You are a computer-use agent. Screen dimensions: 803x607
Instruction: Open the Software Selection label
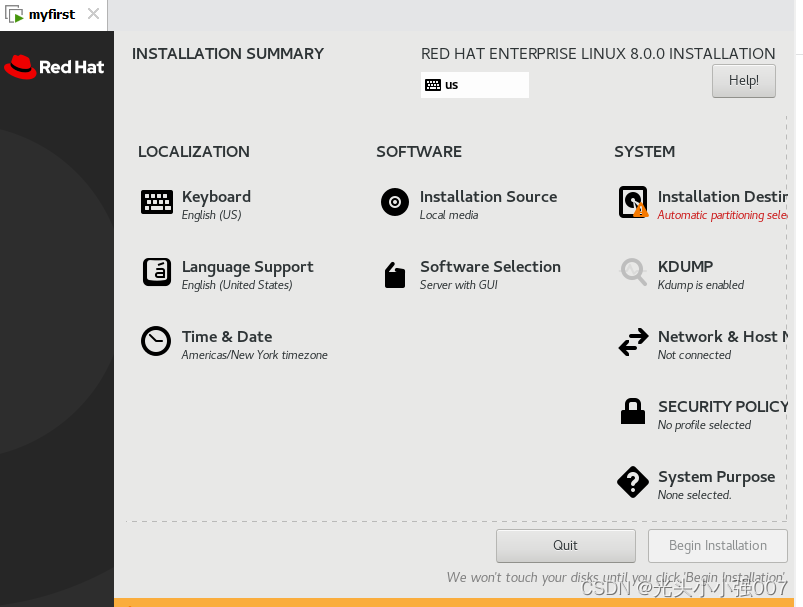(490, 266)
